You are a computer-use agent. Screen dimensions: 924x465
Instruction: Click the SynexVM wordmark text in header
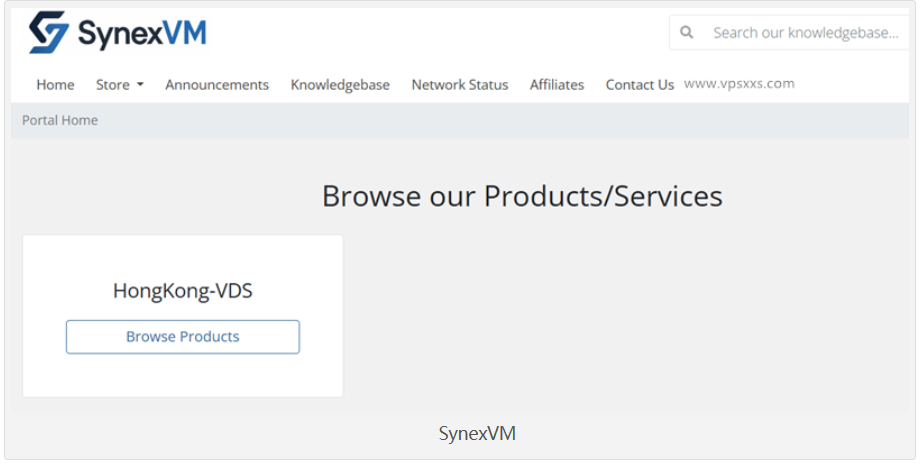click(x=141, y=34)
